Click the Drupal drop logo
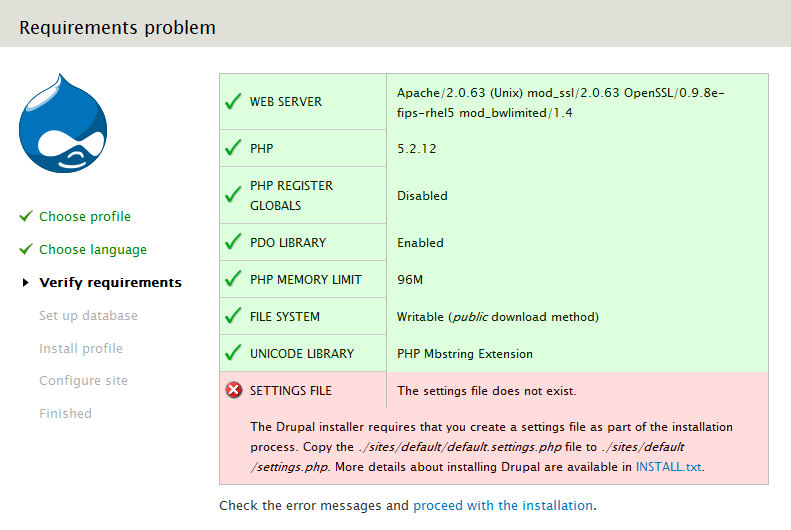 tap(63, 124)
